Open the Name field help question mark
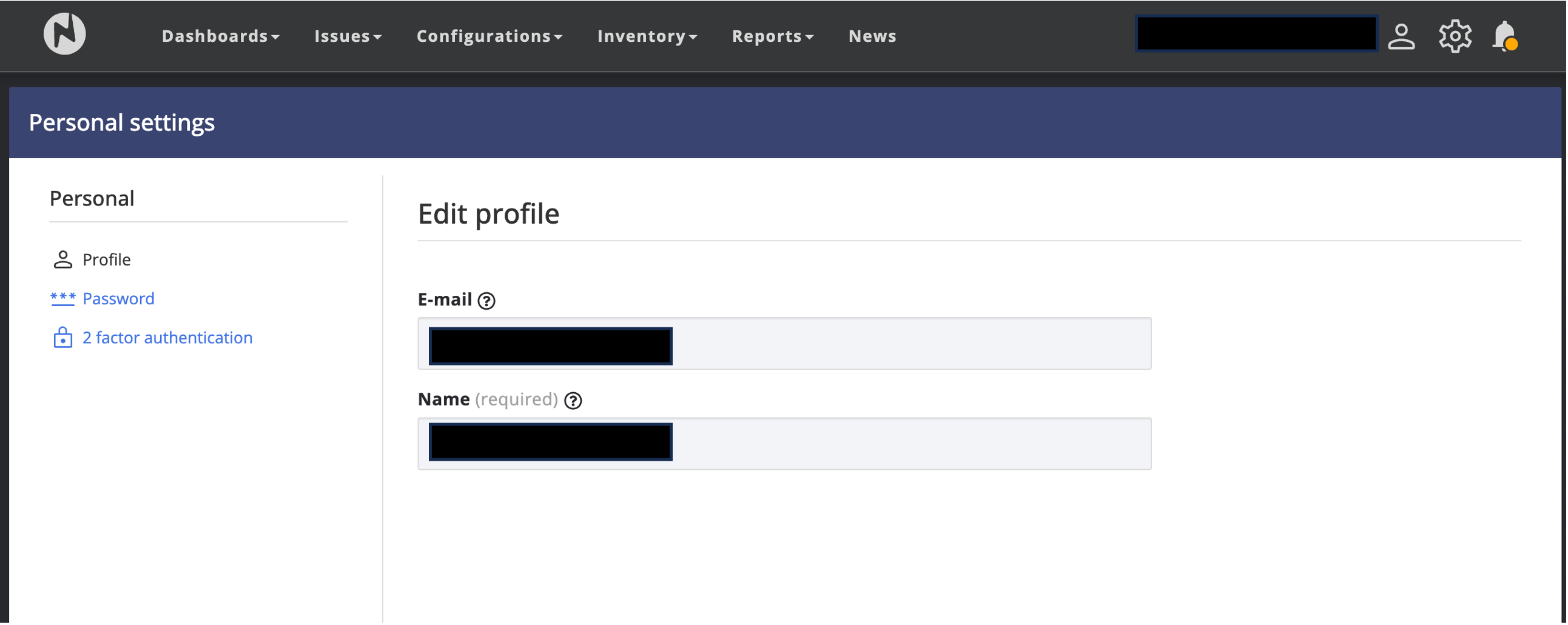The height and width of the screenshot is (625, 1568). [573, 400]
